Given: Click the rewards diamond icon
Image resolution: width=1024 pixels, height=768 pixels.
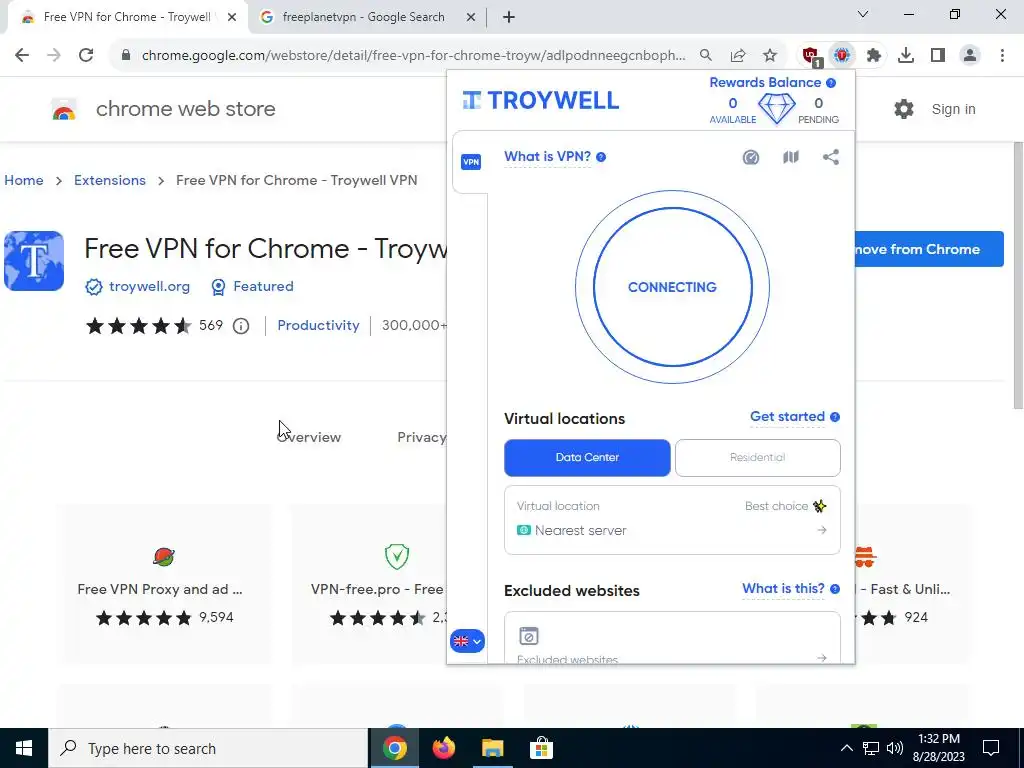Looking at the screenshot, I should [x=776, y=108].
